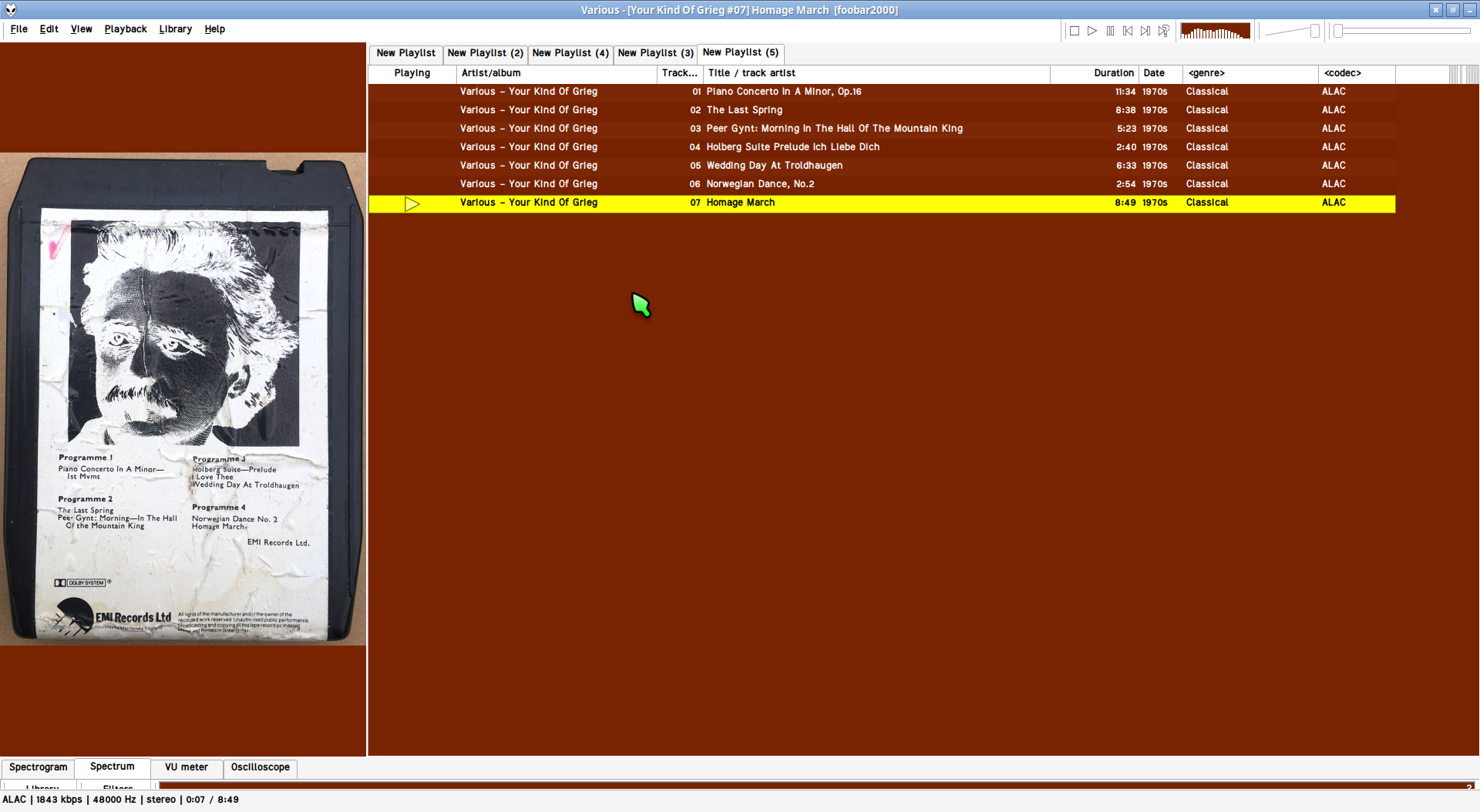Screen dimensions: 1480x812
Task: Select track The Last Spring
Action: click(x=882, y=110)
